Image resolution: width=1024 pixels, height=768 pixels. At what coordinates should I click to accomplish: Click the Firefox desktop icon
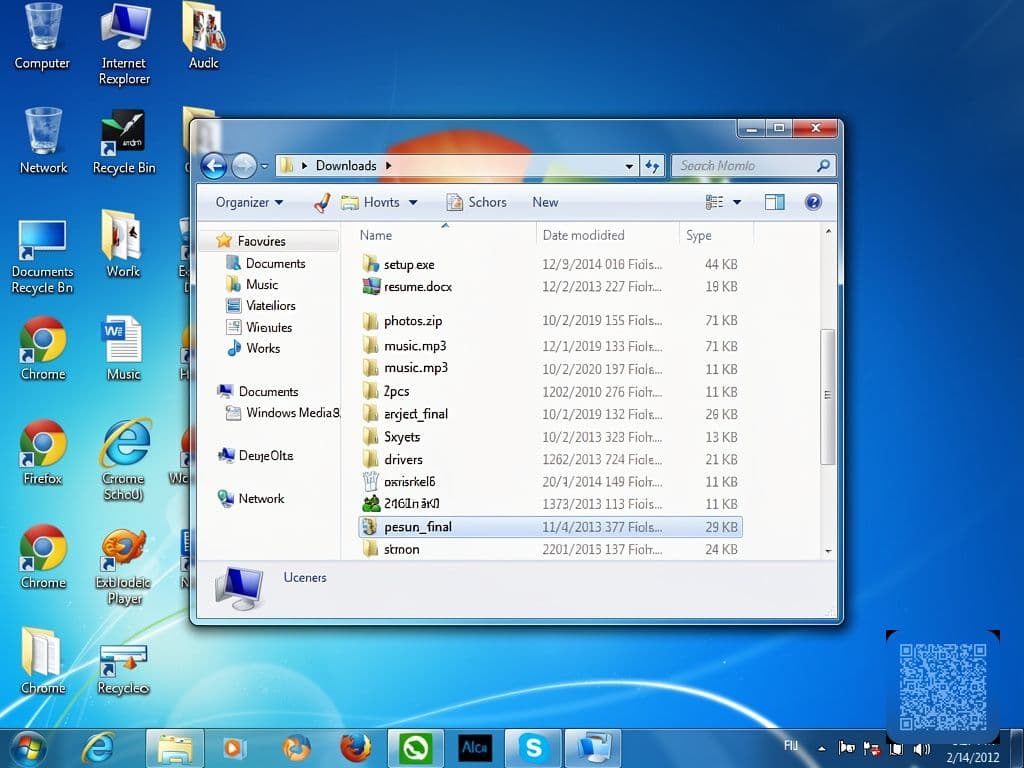coord(42,453)
